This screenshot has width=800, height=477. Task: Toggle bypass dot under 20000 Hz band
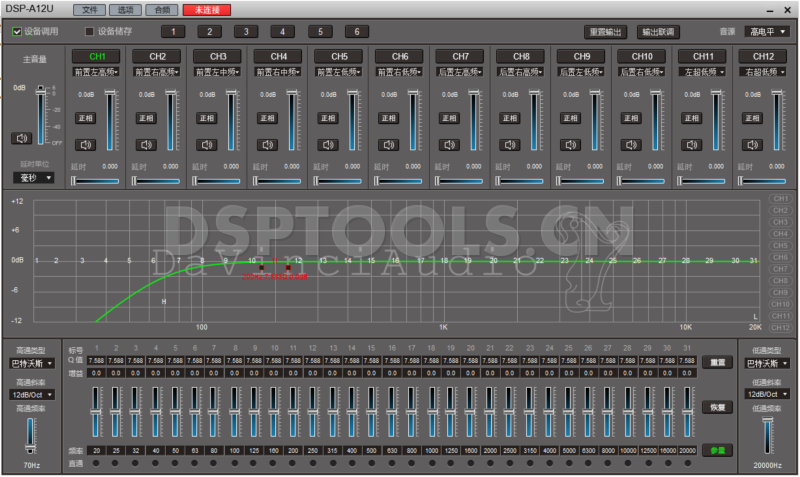[687, 463]
